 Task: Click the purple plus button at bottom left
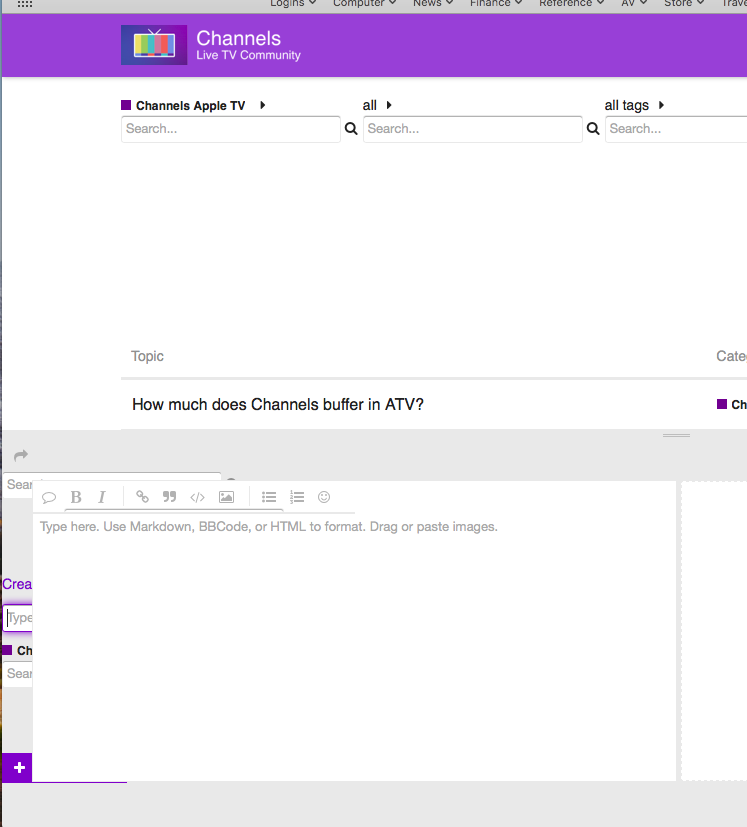[18, 768]
